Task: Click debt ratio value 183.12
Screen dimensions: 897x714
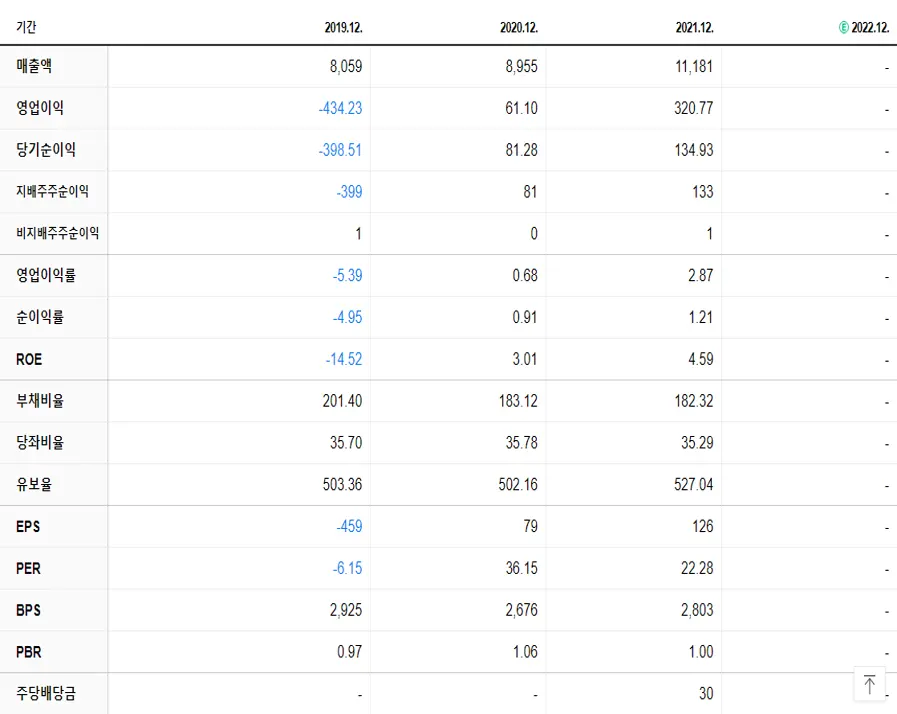Action: [518, 400]
